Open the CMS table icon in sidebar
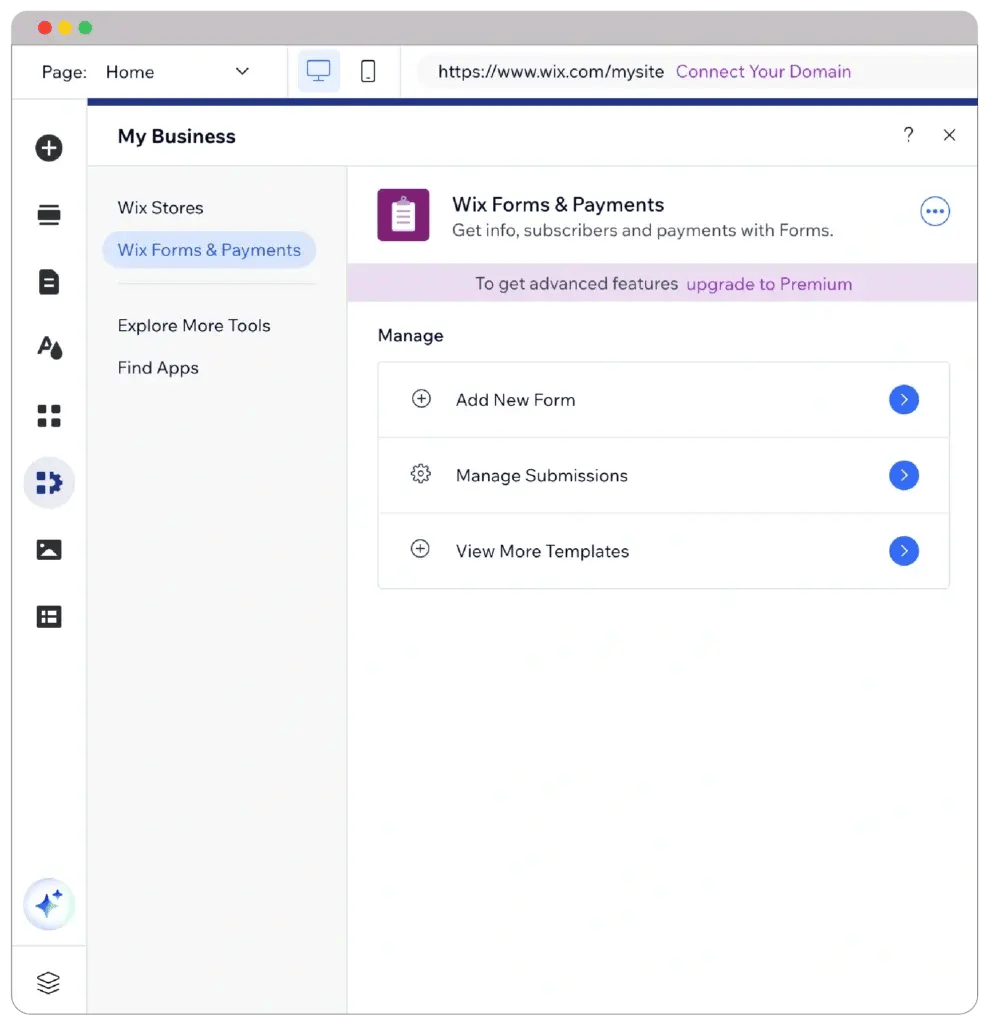The image size is (989, 1024). click(x=49, y=617)
